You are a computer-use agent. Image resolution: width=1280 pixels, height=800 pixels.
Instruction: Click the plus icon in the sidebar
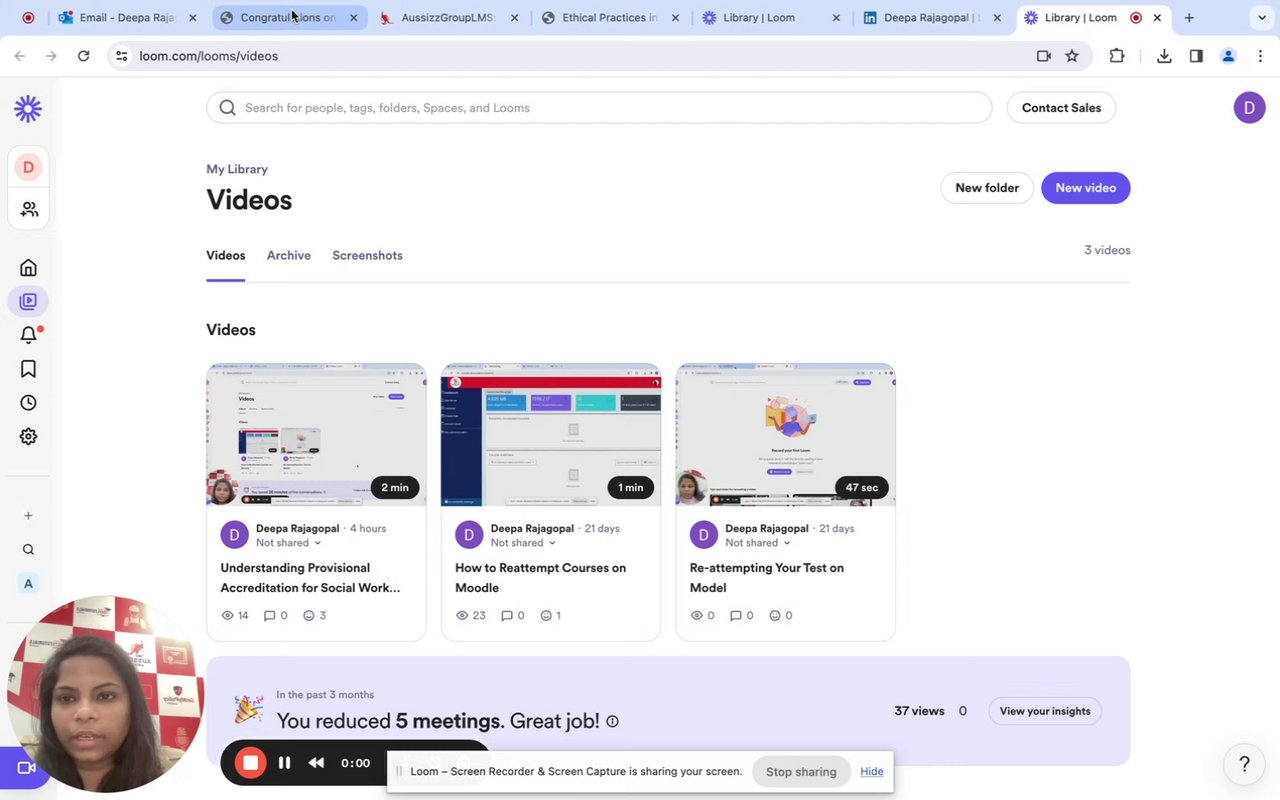pyautogui.click(x=28, y=516)
